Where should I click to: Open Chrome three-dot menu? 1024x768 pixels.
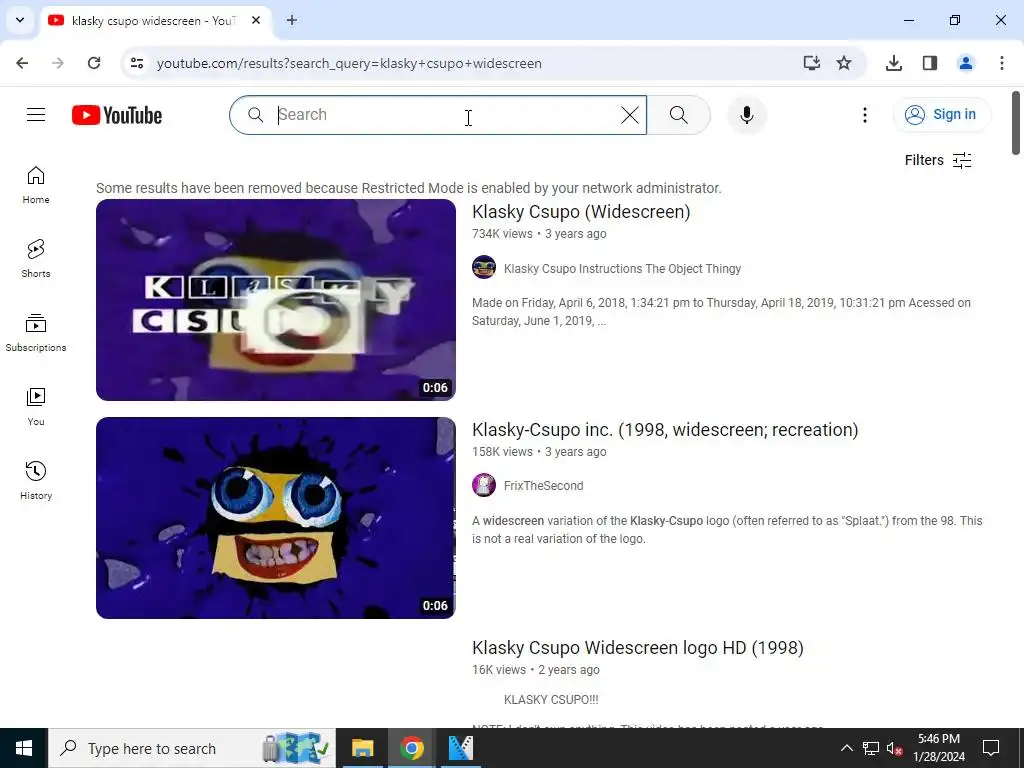[1002, 63]
